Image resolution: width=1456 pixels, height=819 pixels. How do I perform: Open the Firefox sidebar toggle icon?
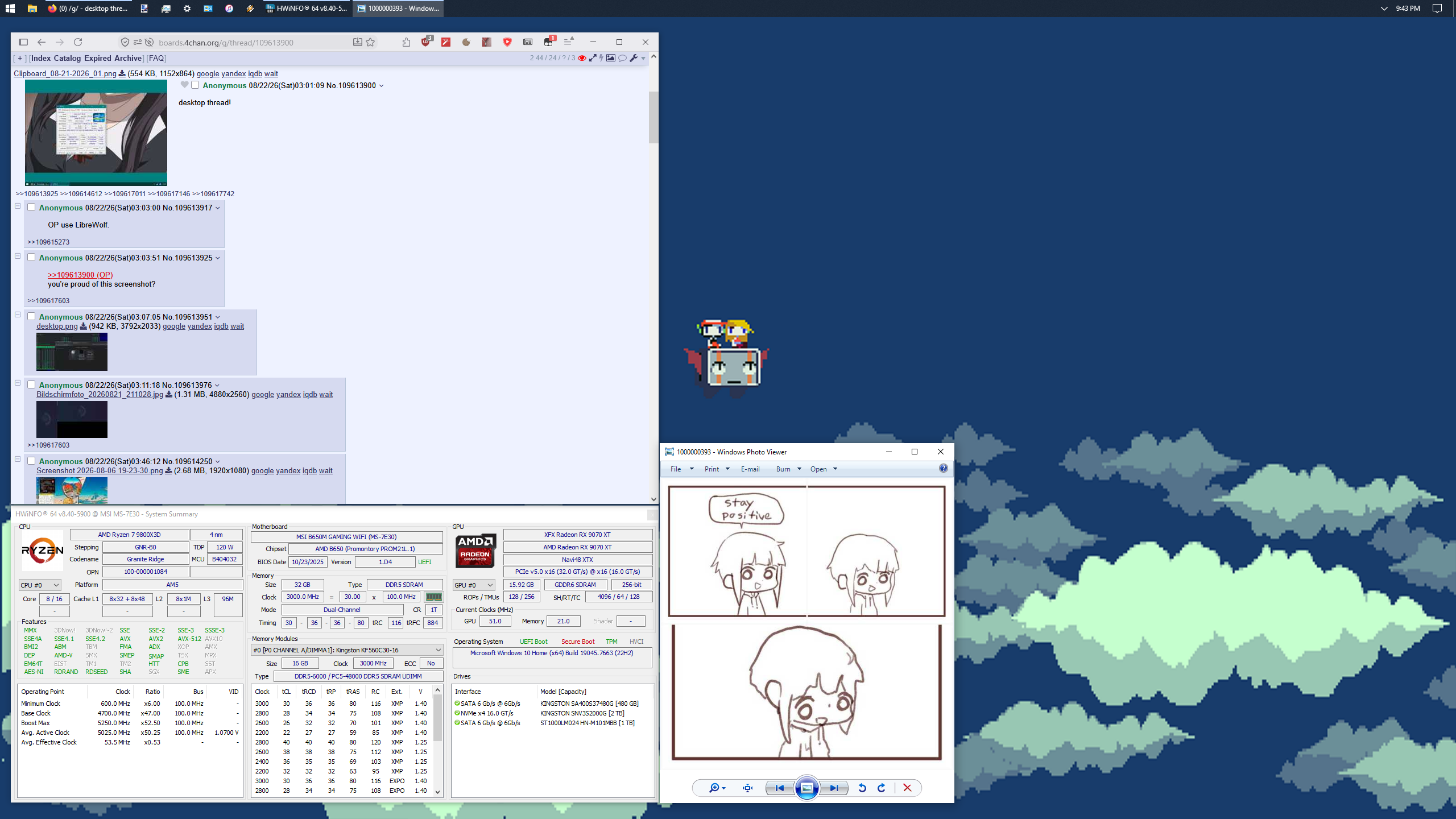coord(23,42)
